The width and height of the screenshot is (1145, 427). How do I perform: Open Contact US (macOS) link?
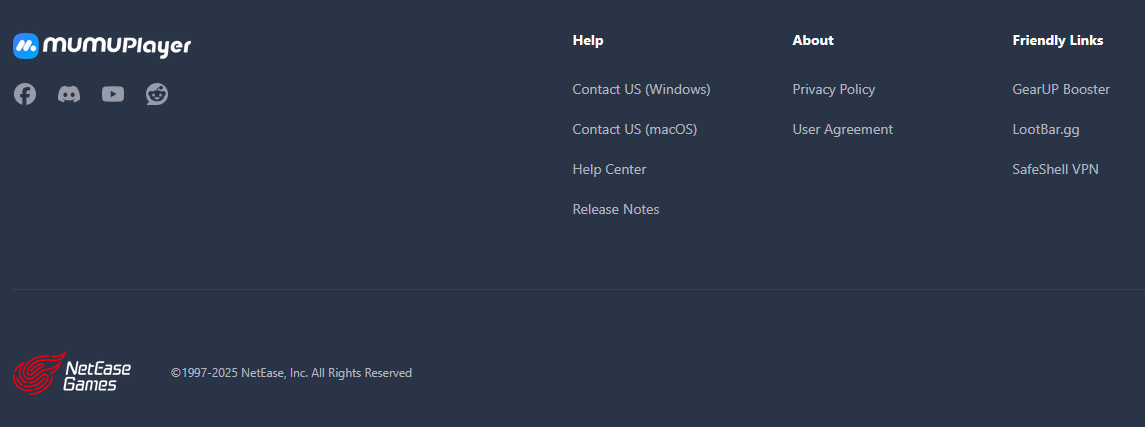click(635, 129)
